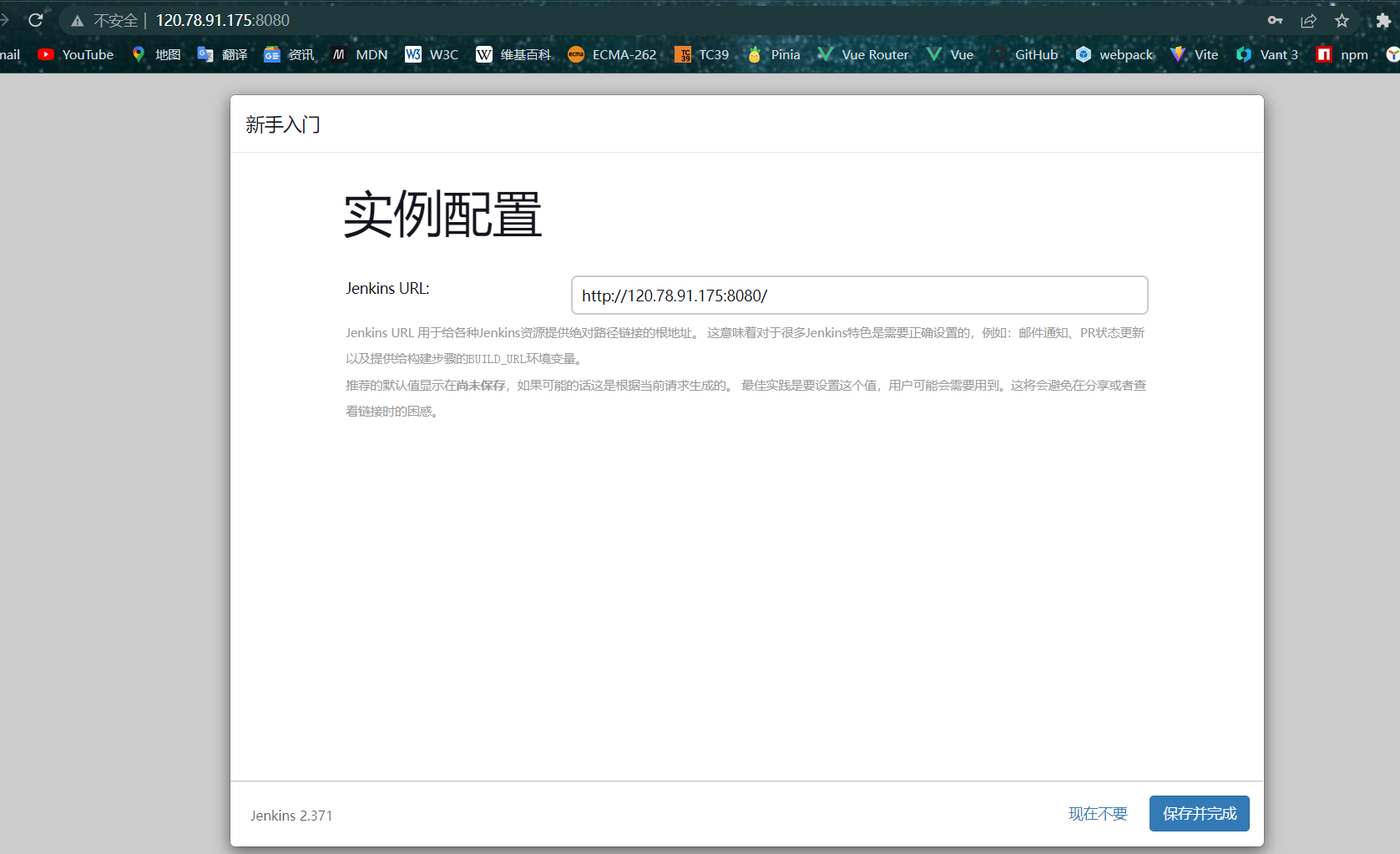Bookmark this page with the star icon

point(1342,20)
